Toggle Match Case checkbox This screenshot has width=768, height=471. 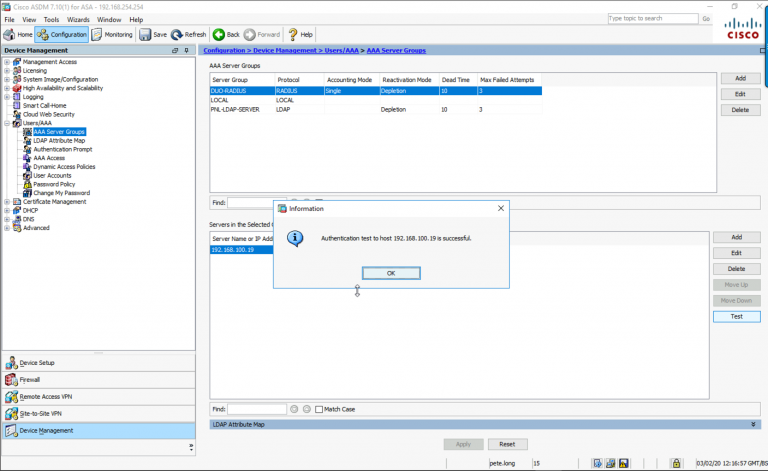point(319,409)
